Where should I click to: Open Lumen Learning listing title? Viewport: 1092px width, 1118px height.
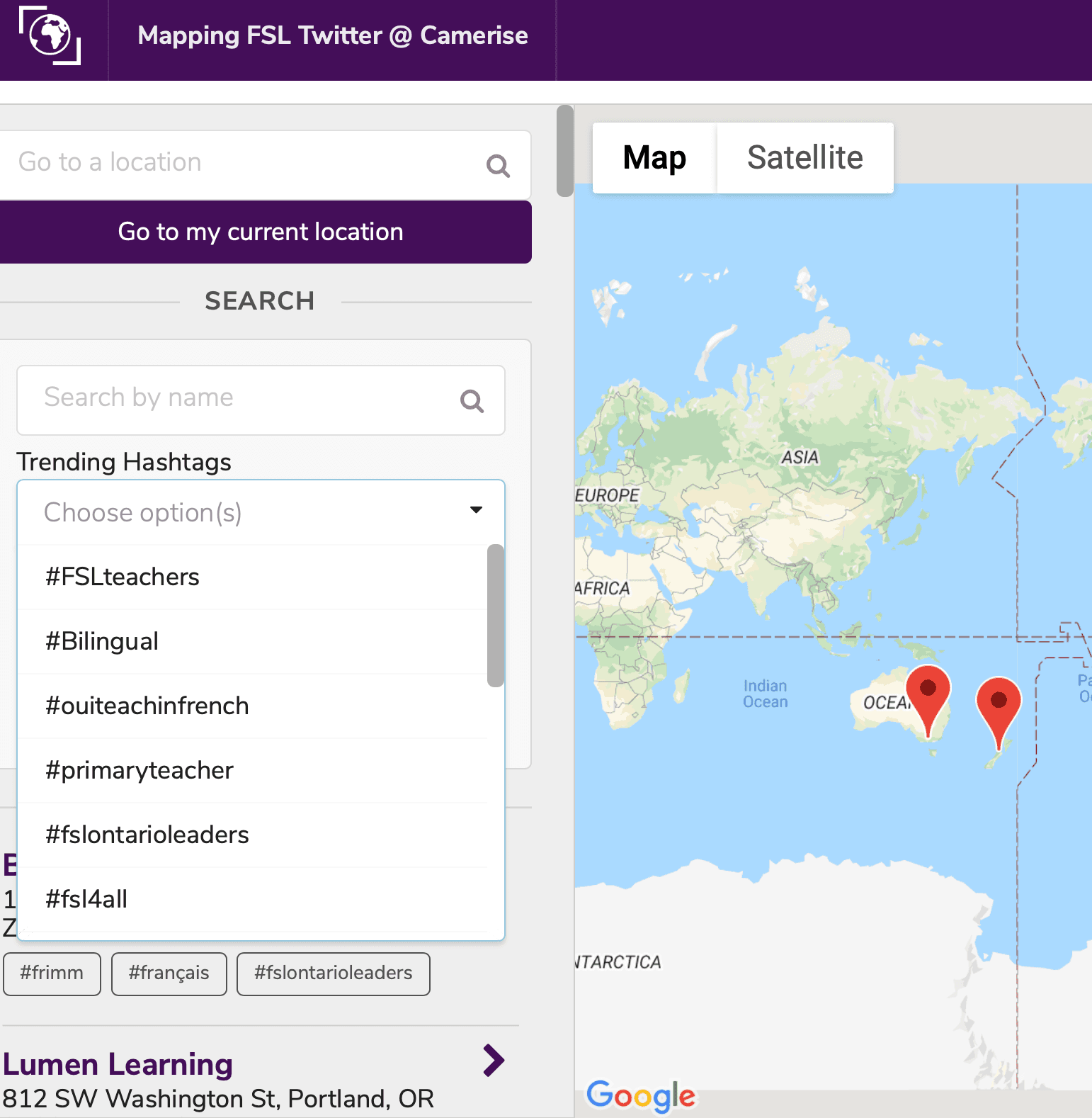click(x=118, y=1064)
